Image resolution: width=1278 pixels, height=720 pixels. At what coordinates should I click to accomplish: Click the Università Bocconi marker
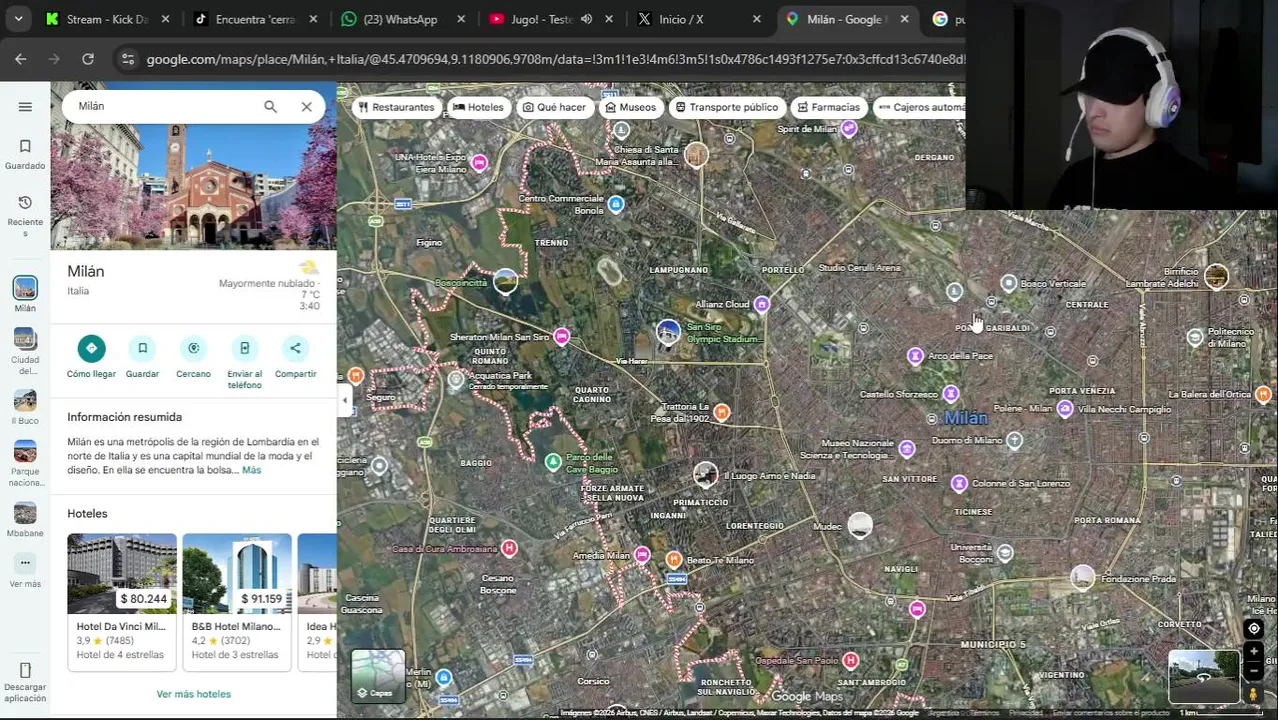pyautogui.click(x=1005, y=553)
